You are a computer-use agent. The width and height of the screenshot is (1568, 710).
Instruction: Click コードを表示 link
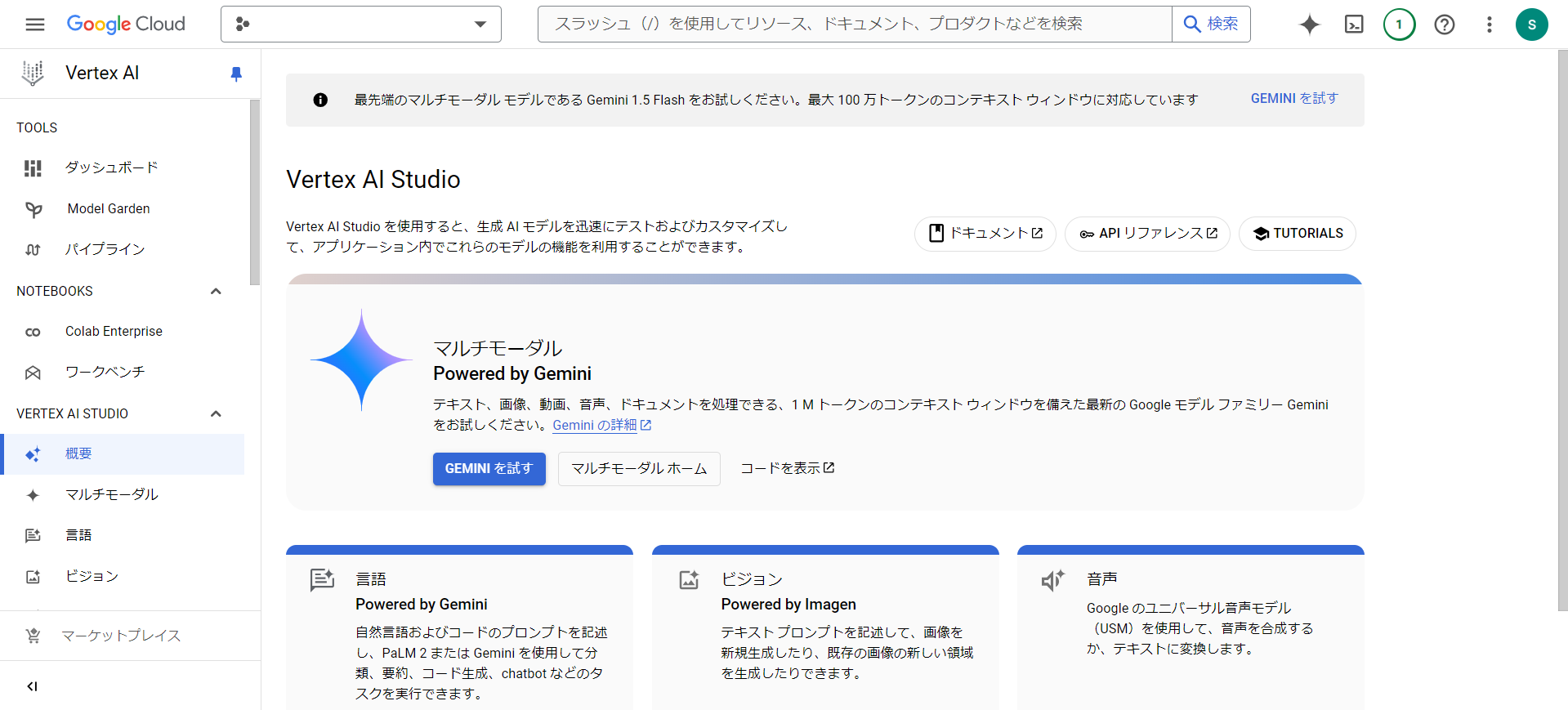tap(787, 468)
